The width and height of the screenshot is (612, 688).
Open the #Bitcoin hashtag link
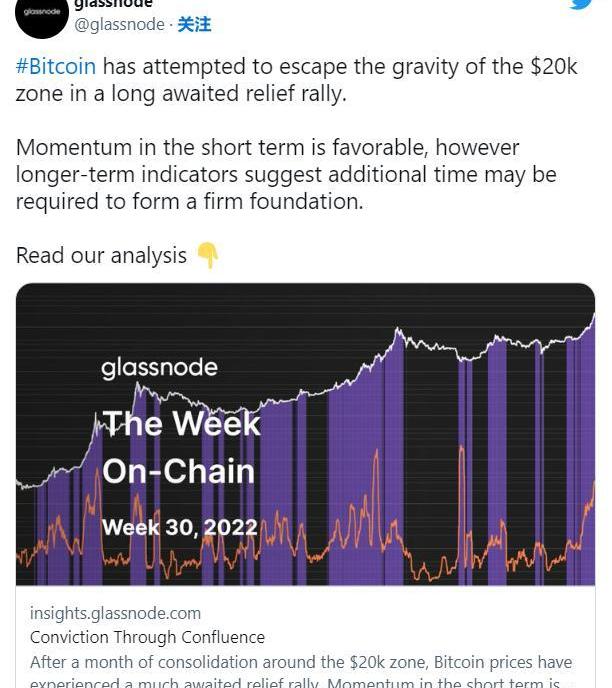[56, 66]
